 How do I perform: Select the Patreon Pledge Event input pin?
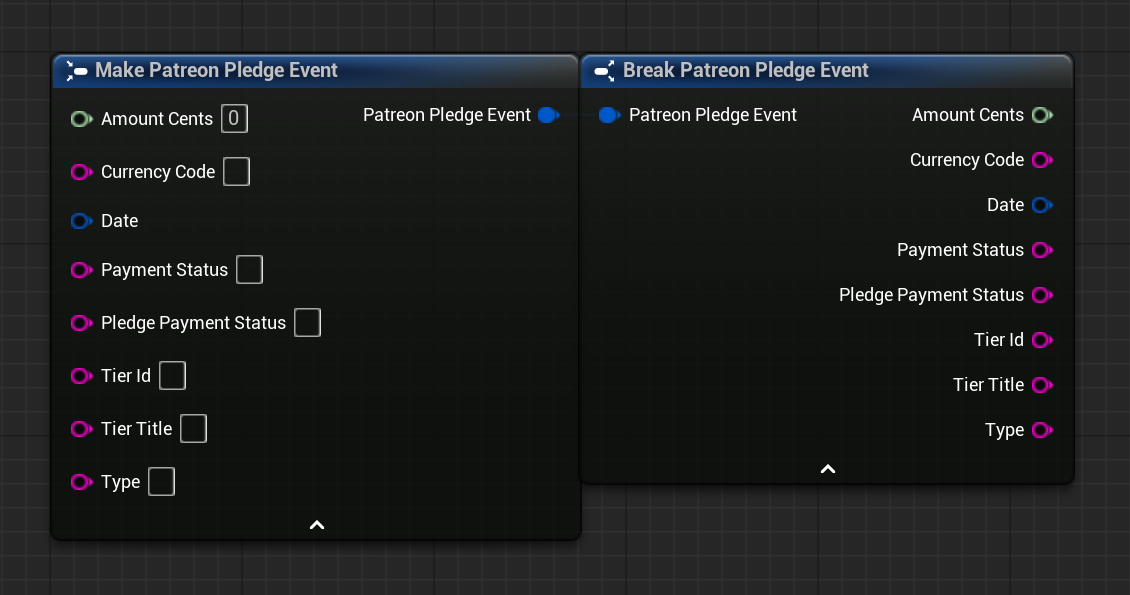610,115
